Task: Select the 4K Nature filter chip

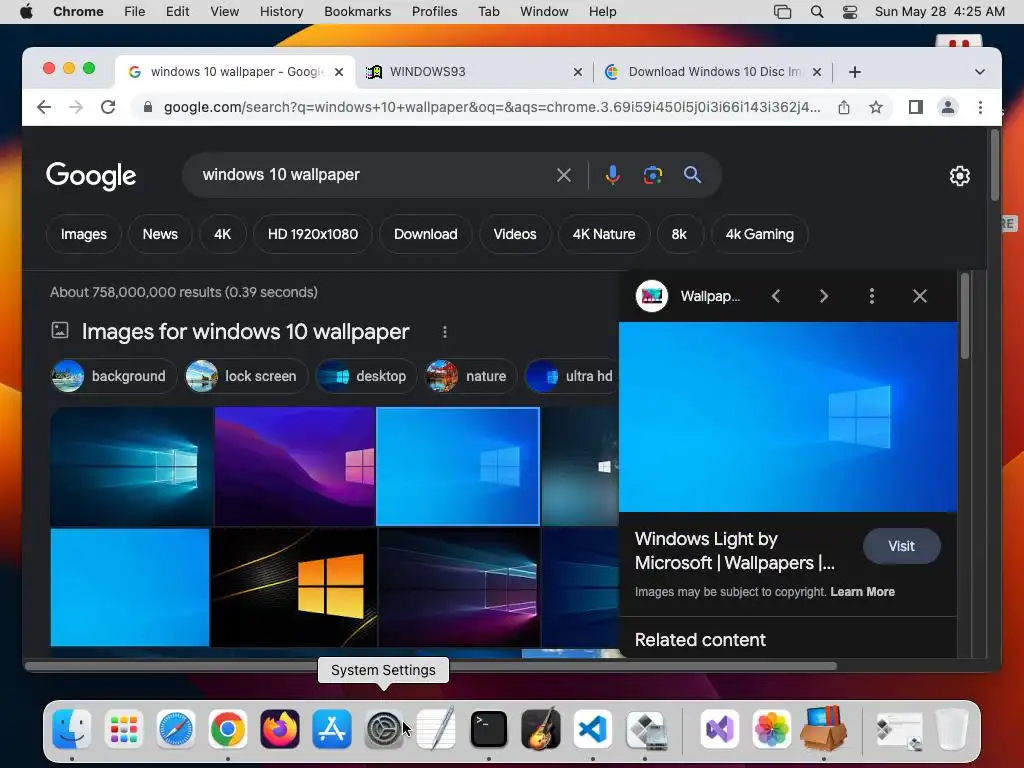Action: [x=604, y=234]
